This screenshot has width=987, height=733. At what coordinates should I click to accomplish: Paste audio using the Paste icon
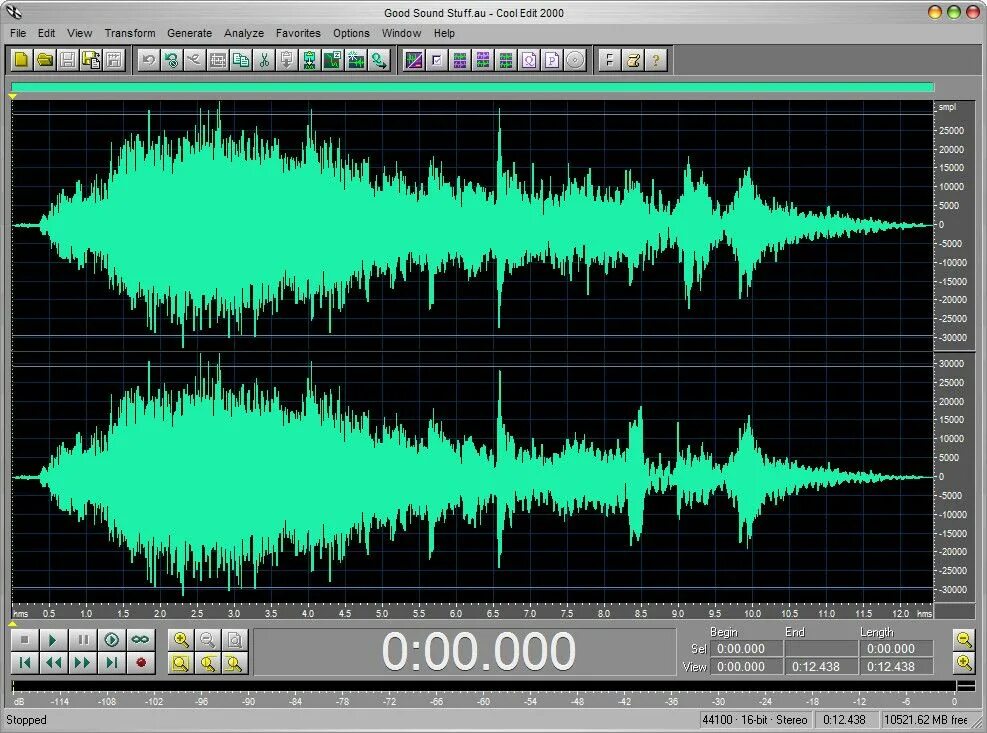[x=284, y=60]
